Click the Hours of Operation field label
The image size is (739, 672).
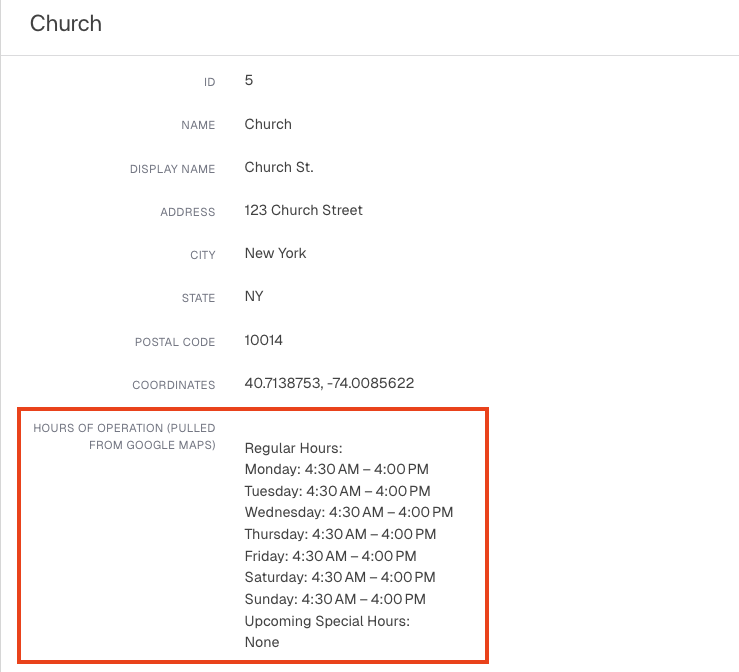click(x=124, y=436)
